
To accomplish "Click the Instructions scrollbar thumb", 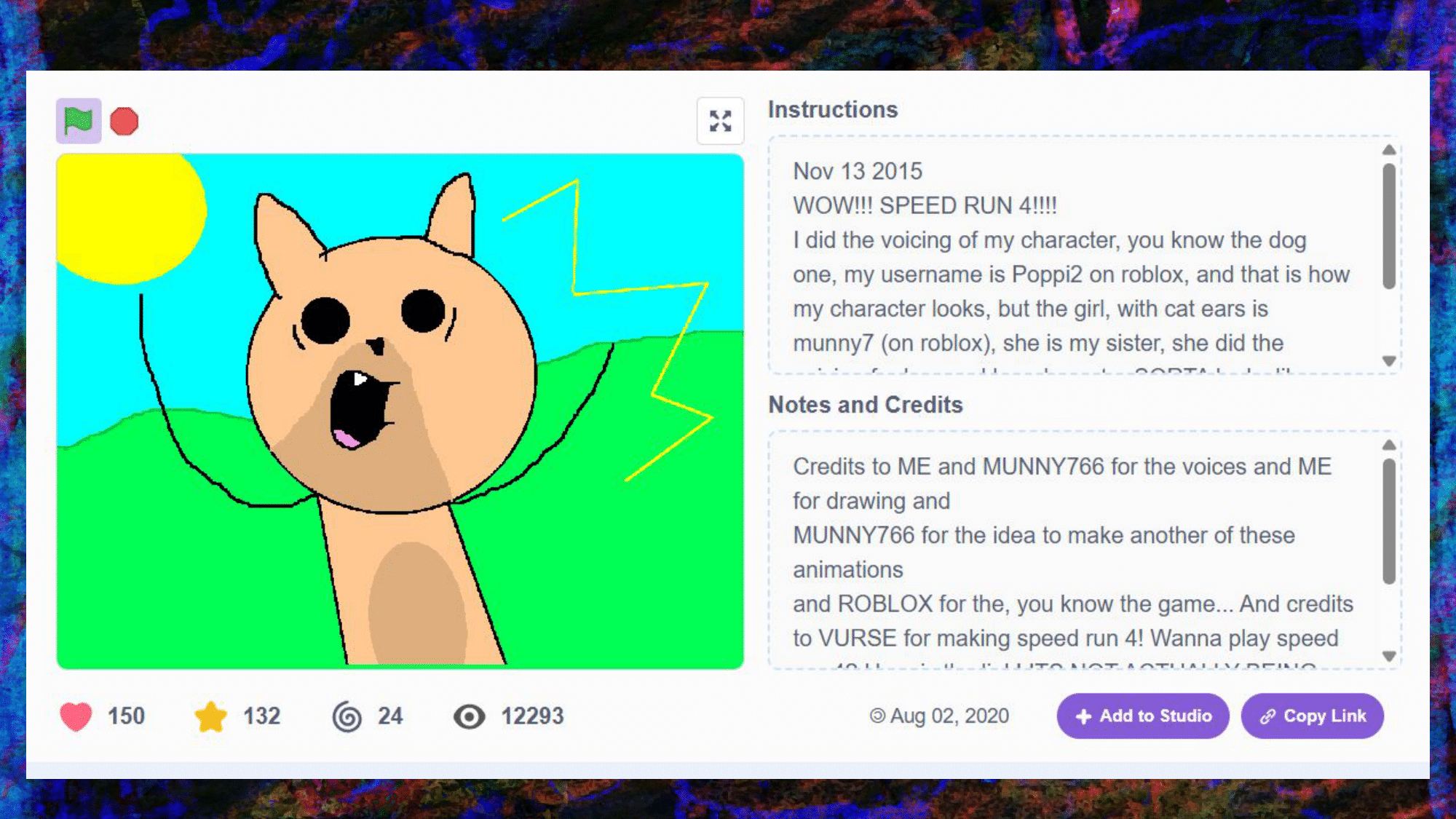I will [x=1389, y=226].
